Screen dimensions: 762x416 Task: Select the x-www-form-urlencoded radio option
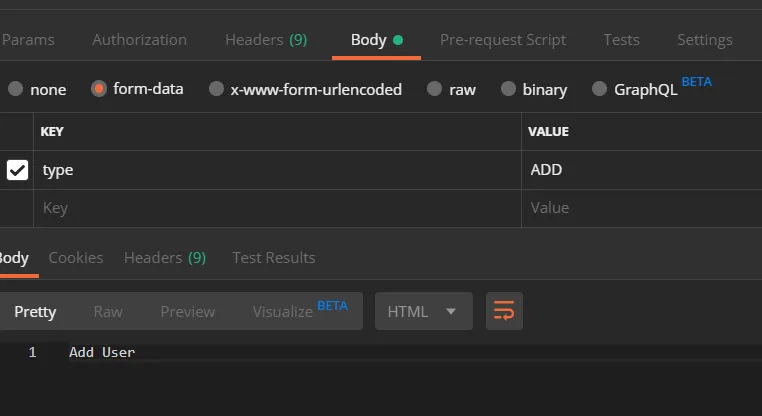pyautogui.click(x=217, y=89)
